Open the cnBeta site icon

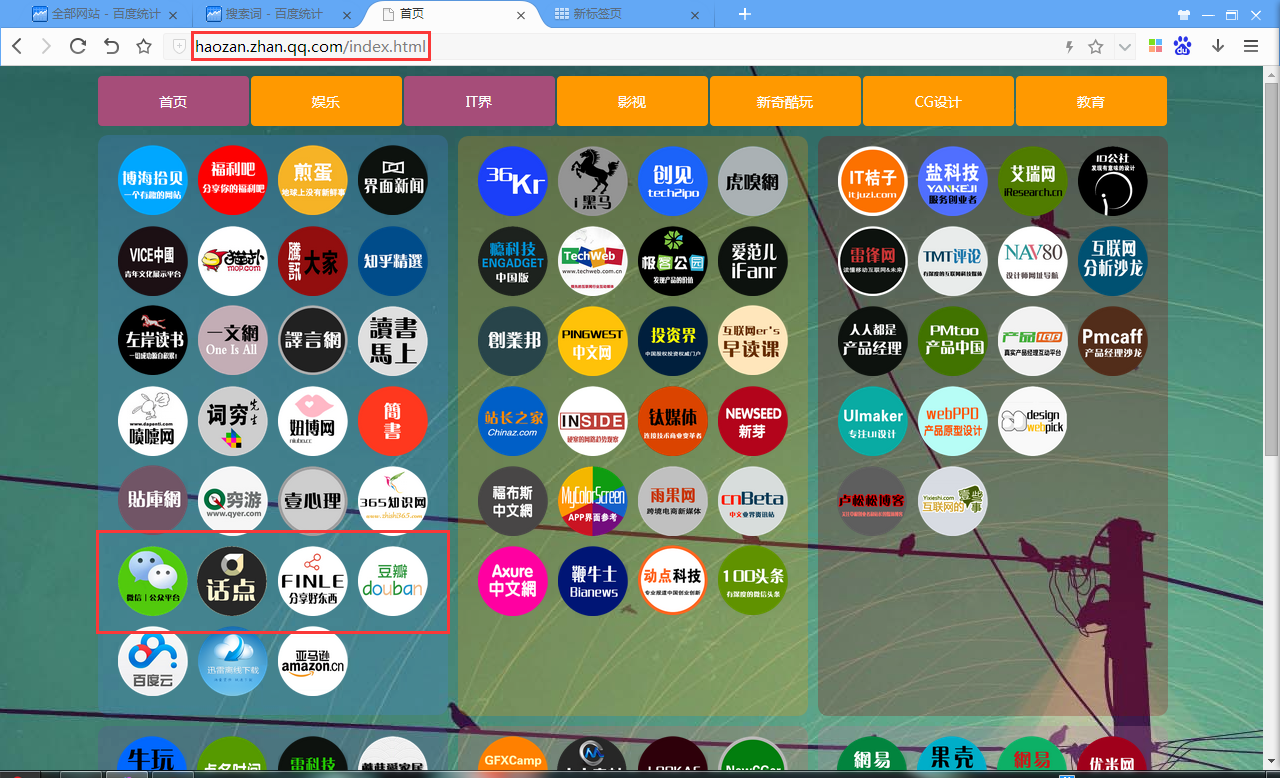pyautogui.click(x=753, y=501)
